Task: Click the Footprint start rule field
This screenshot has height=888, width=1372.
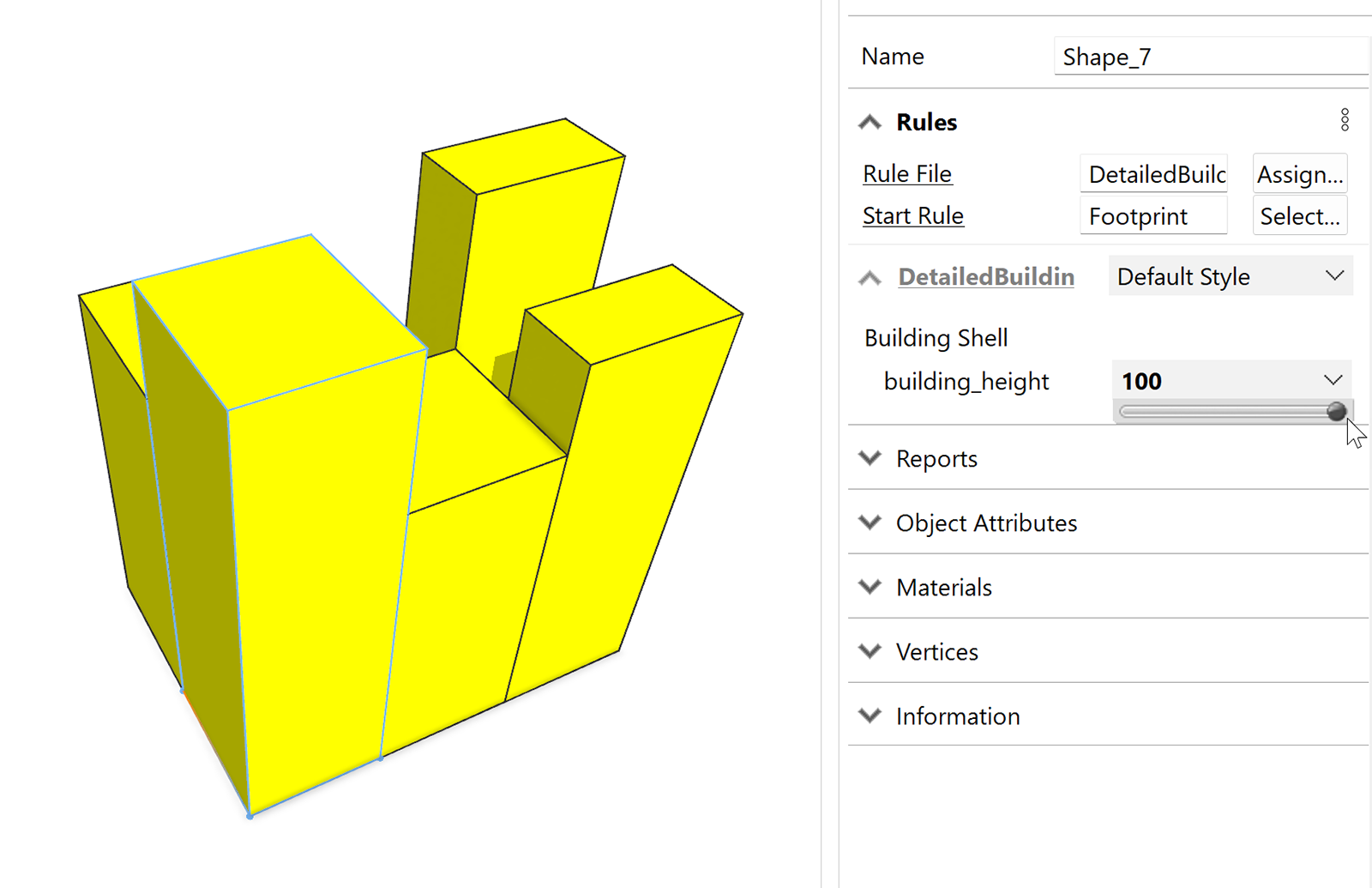Action: (x=1153, y=216)
